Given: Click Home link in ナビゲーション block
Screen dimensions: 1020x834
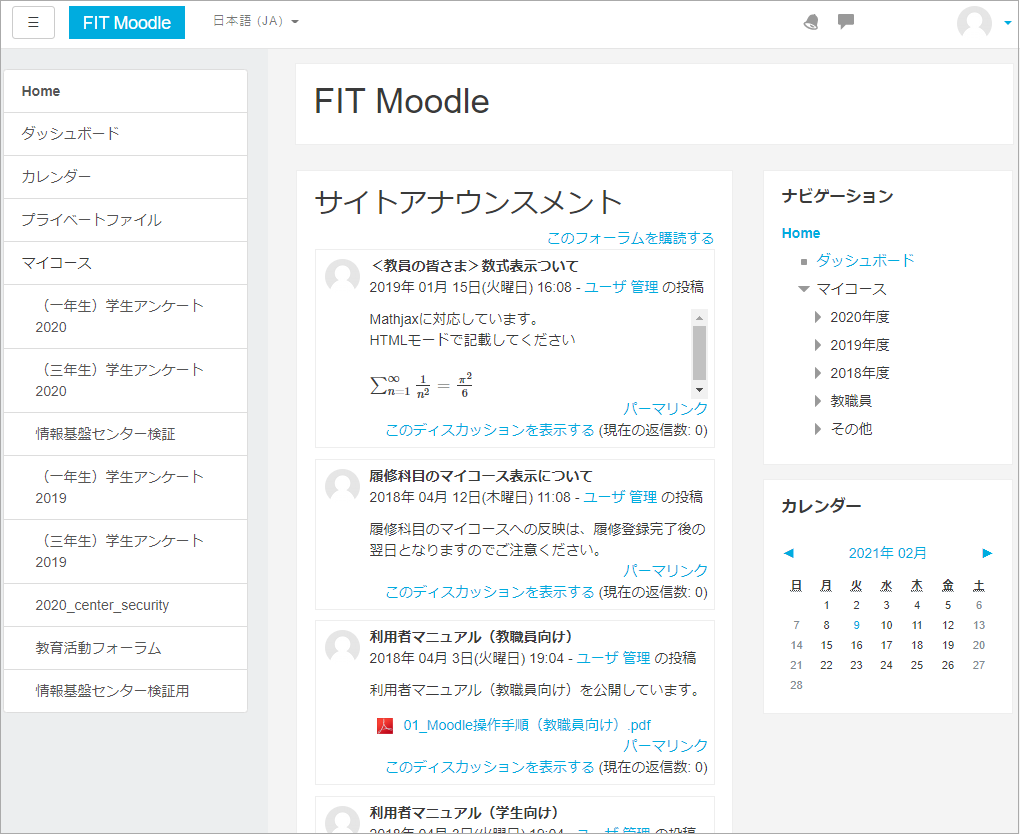Looking at the screenshot, I should point(801,233).
